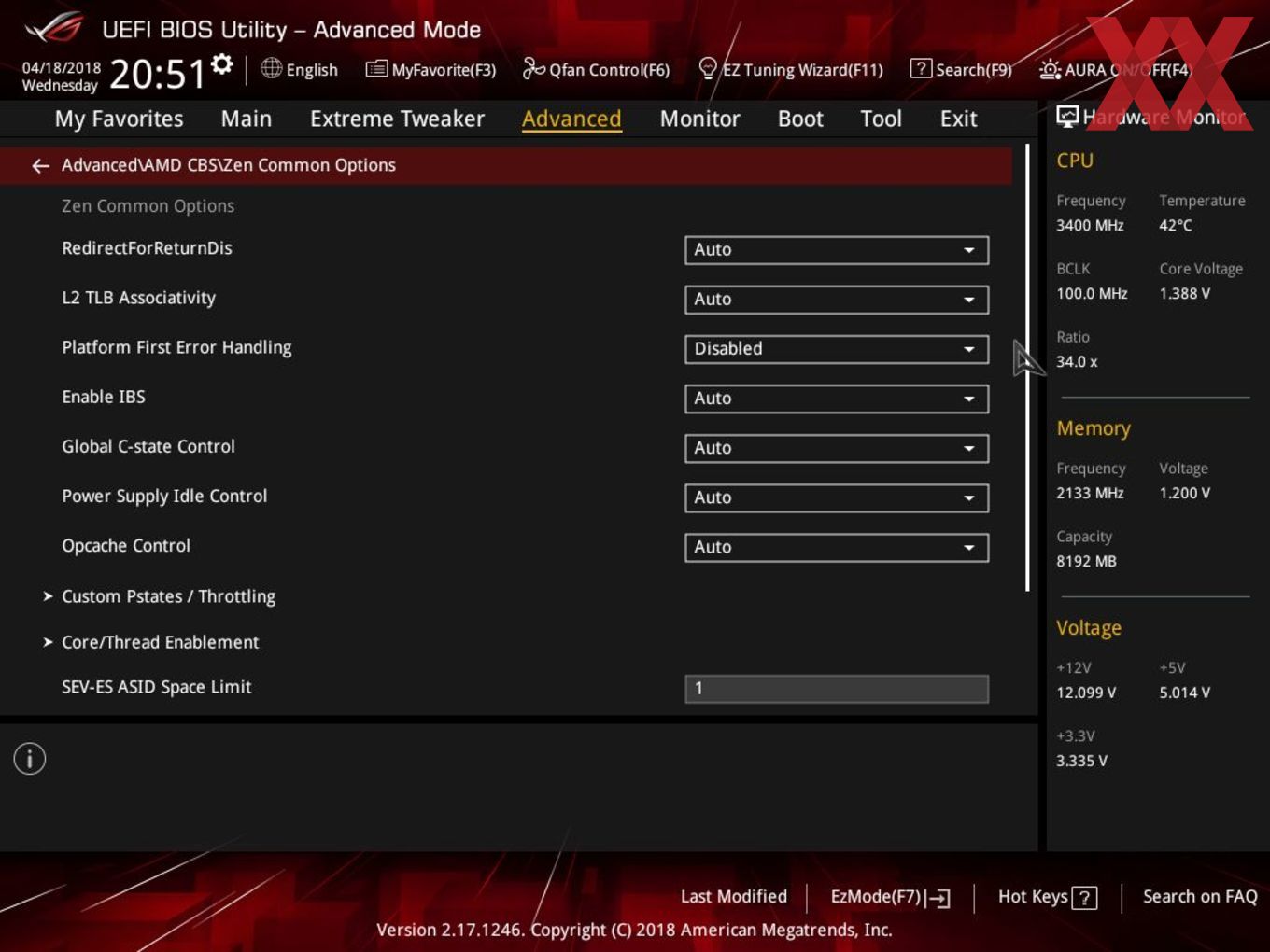The image size is (1270, 952).
Task: Click the EzMode exit arrow icon
Action: point(939,898)
